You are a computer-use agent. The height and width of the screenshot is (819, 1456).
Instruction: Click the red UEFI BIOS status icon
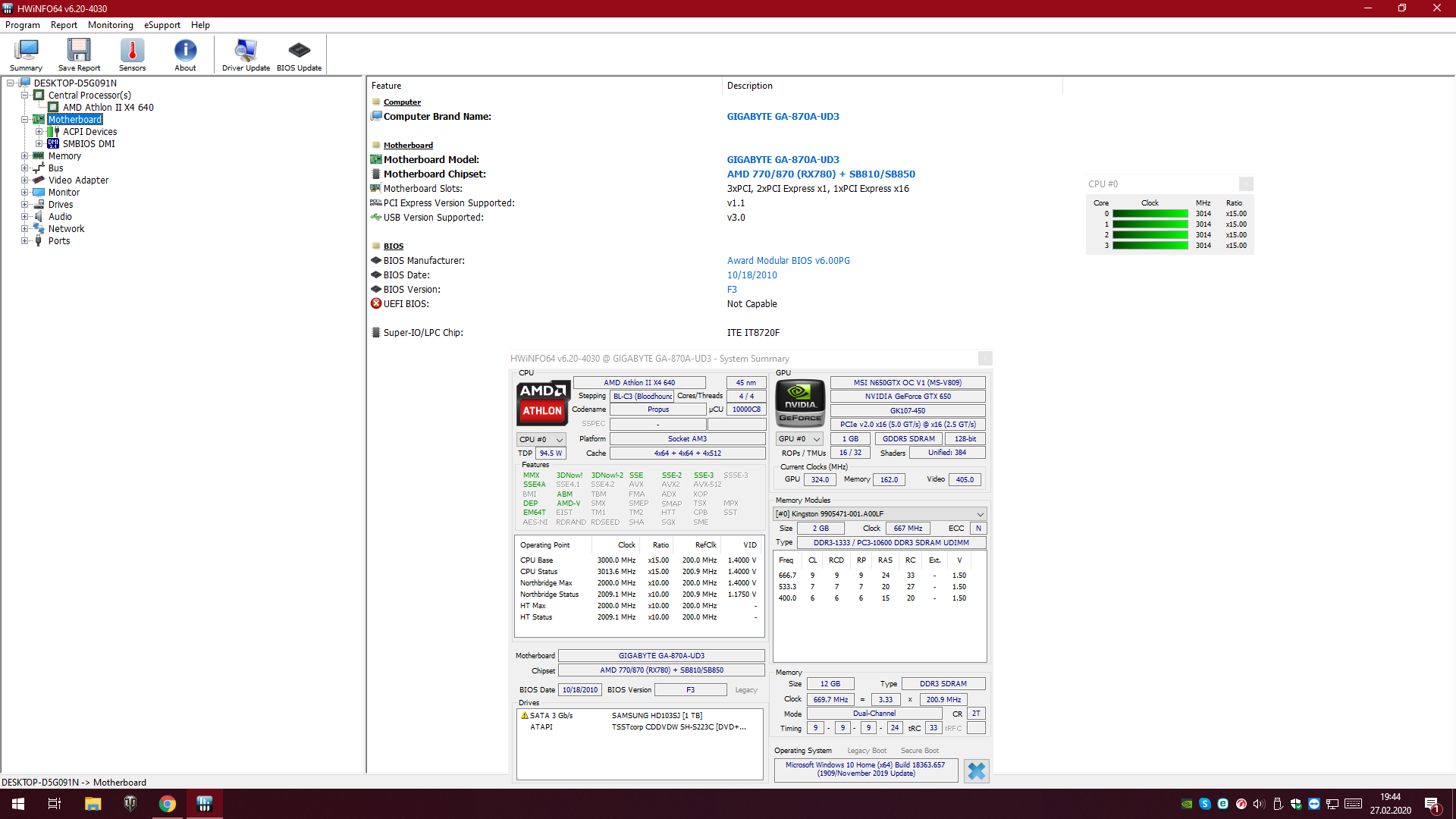pos(376,303)
